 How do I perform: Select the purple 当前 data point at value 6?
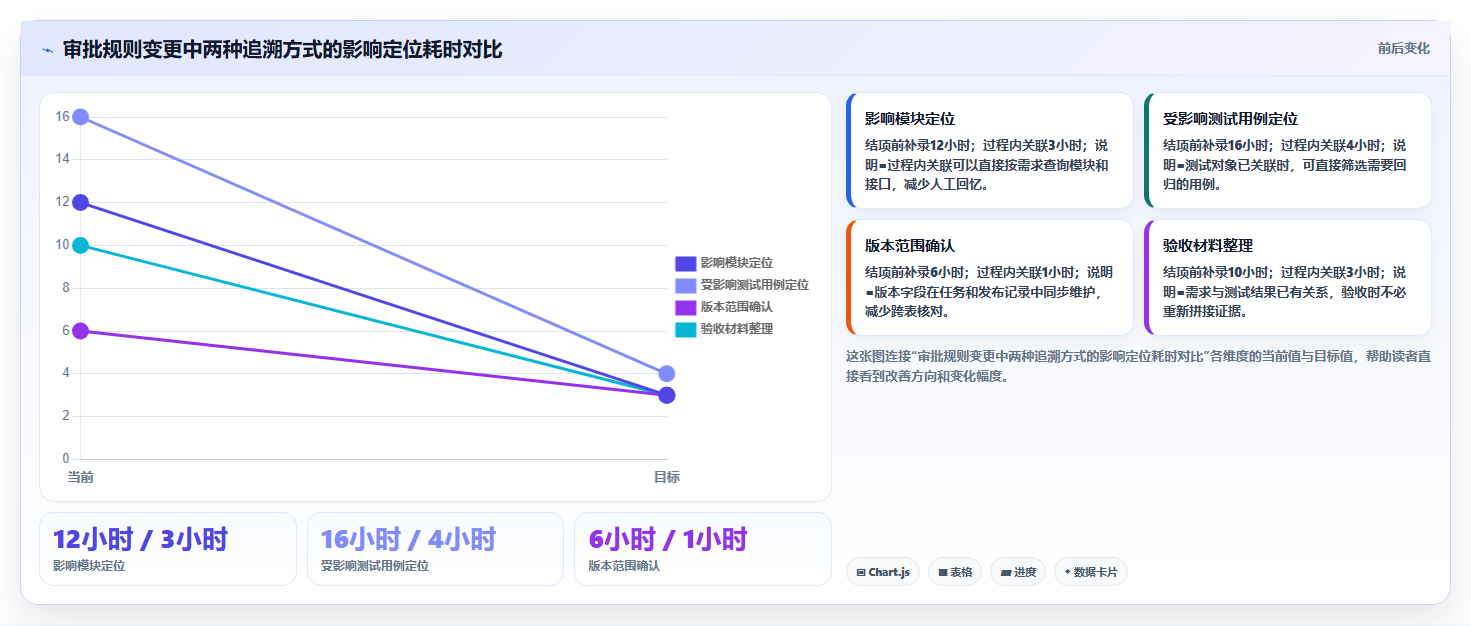coord(81,331)
